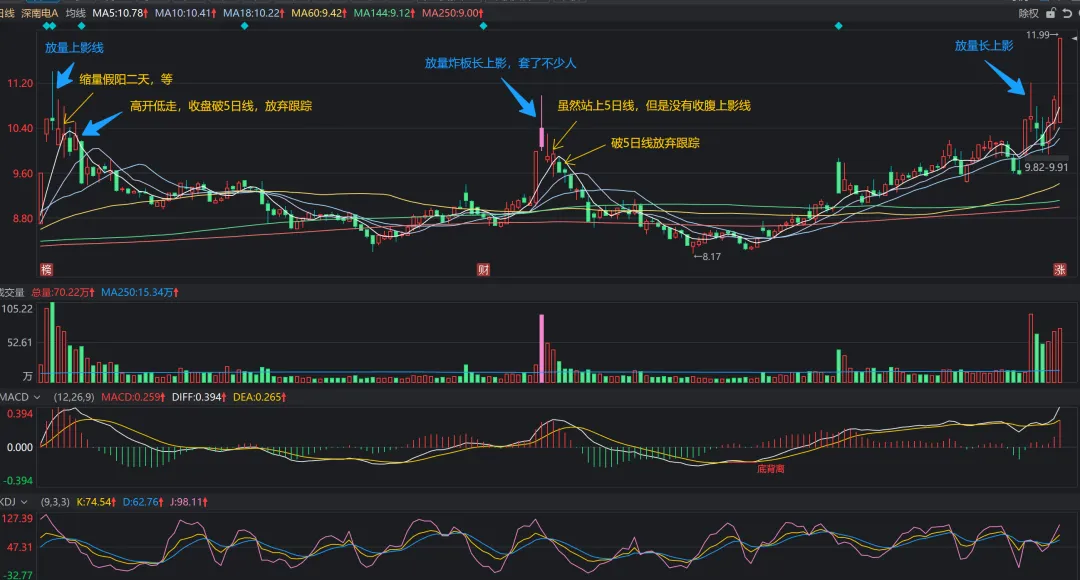Click the pink volume bar in volume panel
Viewport: 1080px width, 580px height.
542,349
